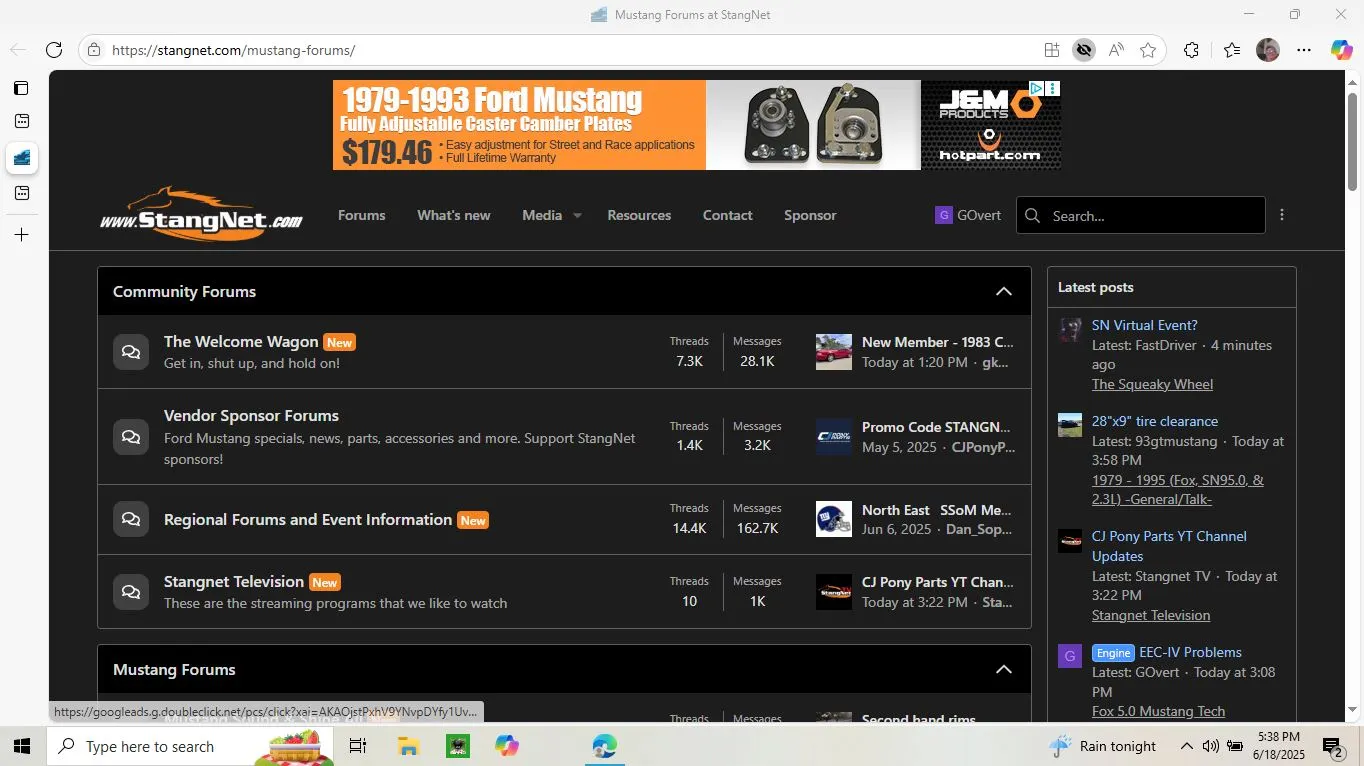Open the New Member - 1983 thread
The height and width of the screenshot is (766, 1364).
(x=938, y=342)
